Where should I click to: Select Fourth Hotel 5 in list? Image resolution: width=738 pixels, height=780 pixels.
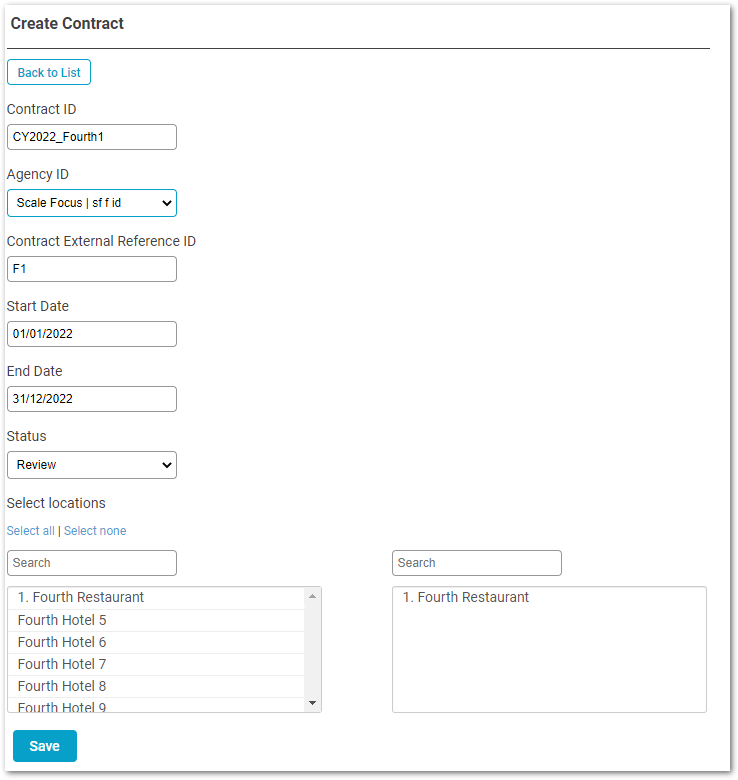point(62,620)
